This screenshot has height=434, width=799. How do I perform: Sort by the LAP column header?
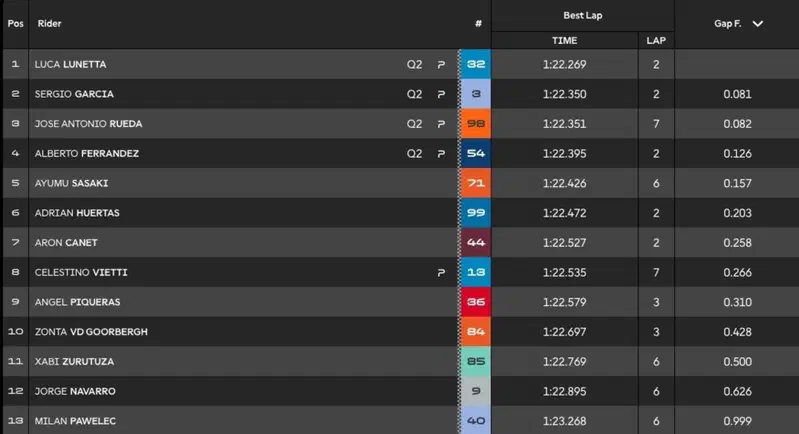[656, 40]
